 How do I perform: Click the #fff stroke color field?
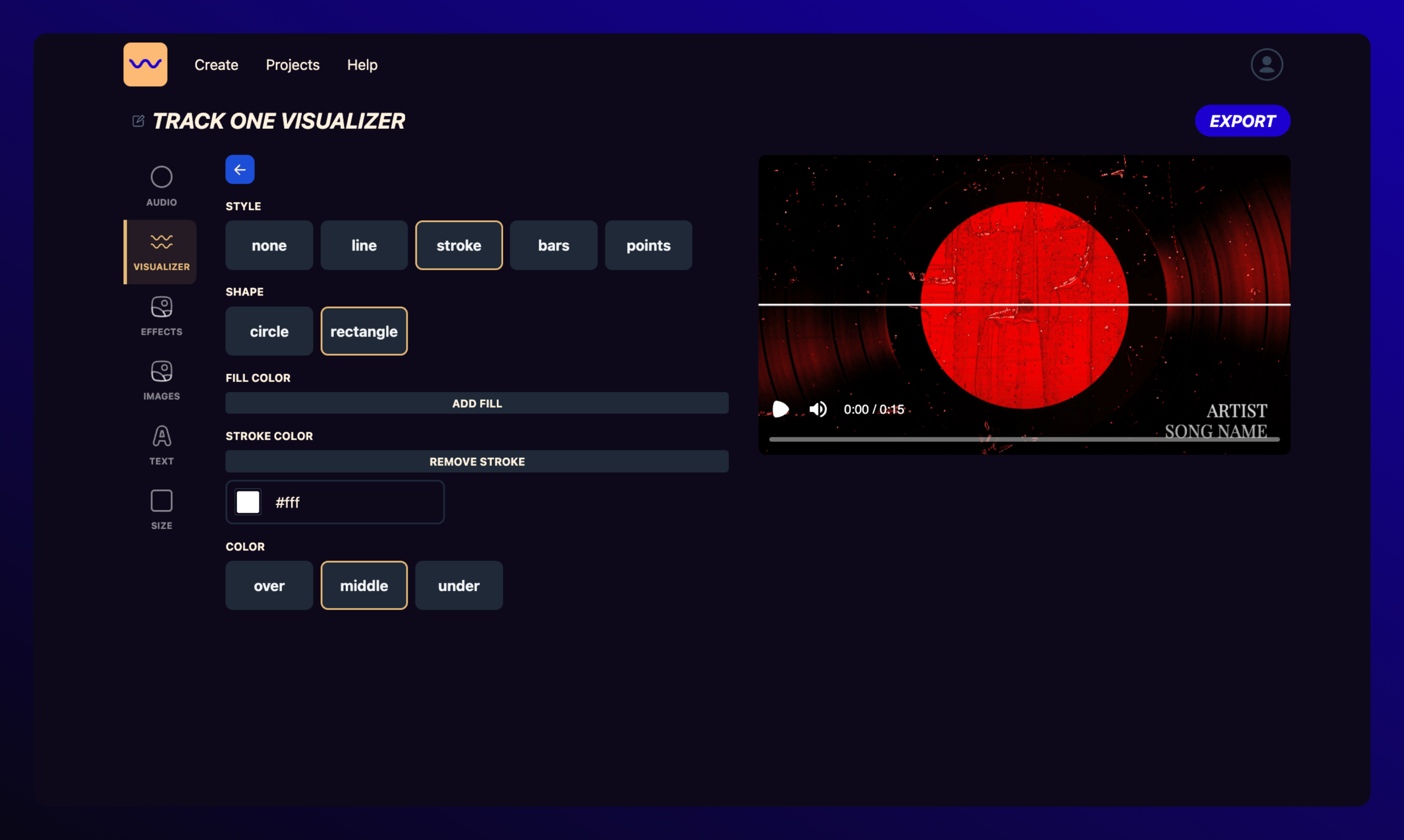[x=335, y=503]
